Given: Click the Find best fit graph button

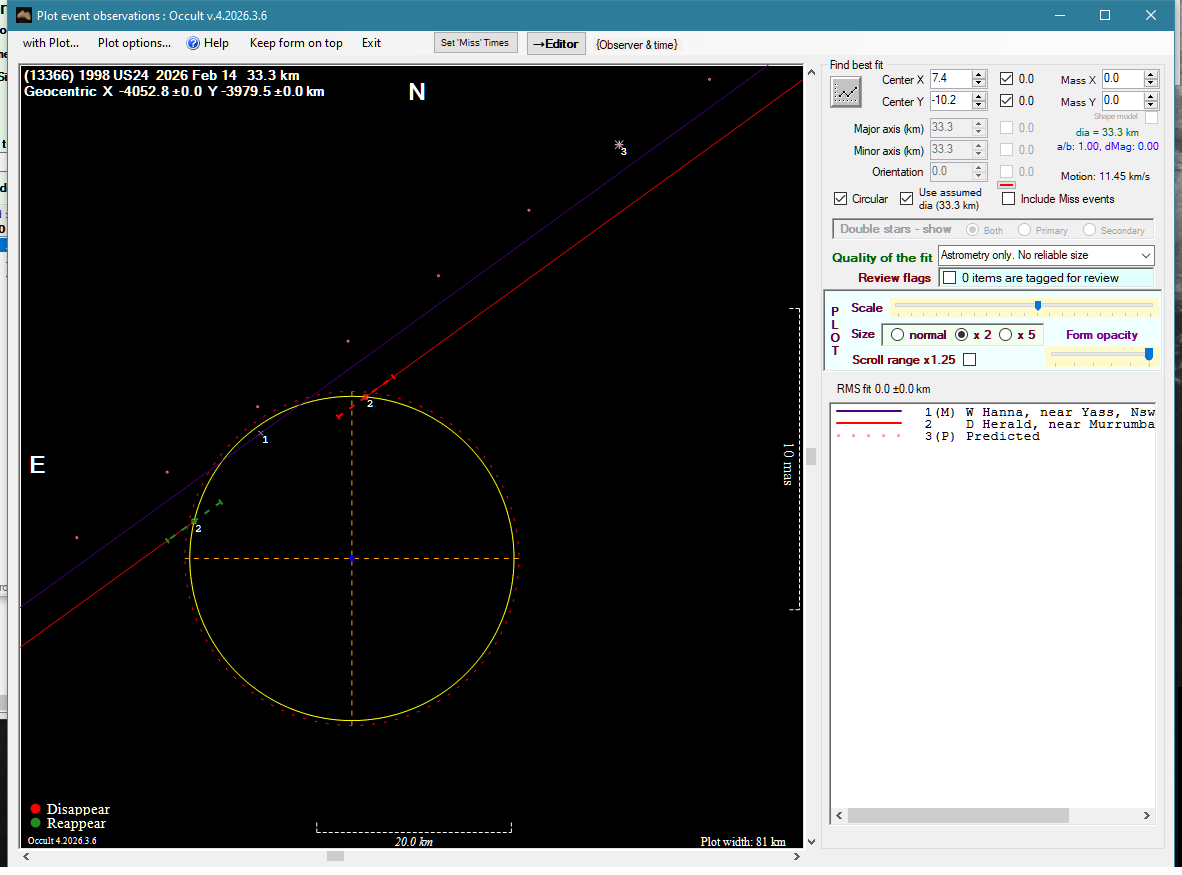Looking at the screenshot, I should (846, 92).
